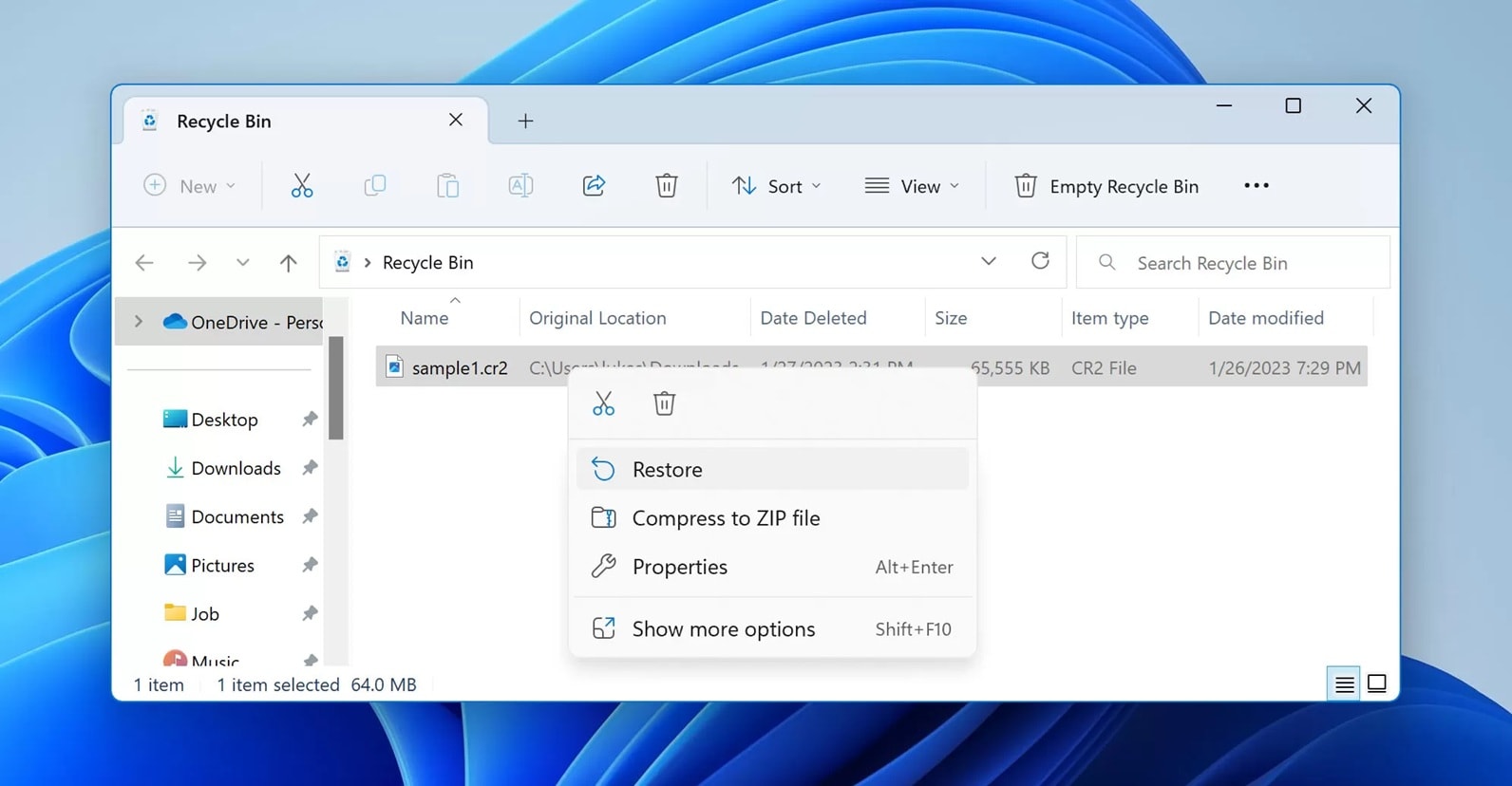
Task: Click the Paste icon in the toolbar
Action: (x=447, y=186)
